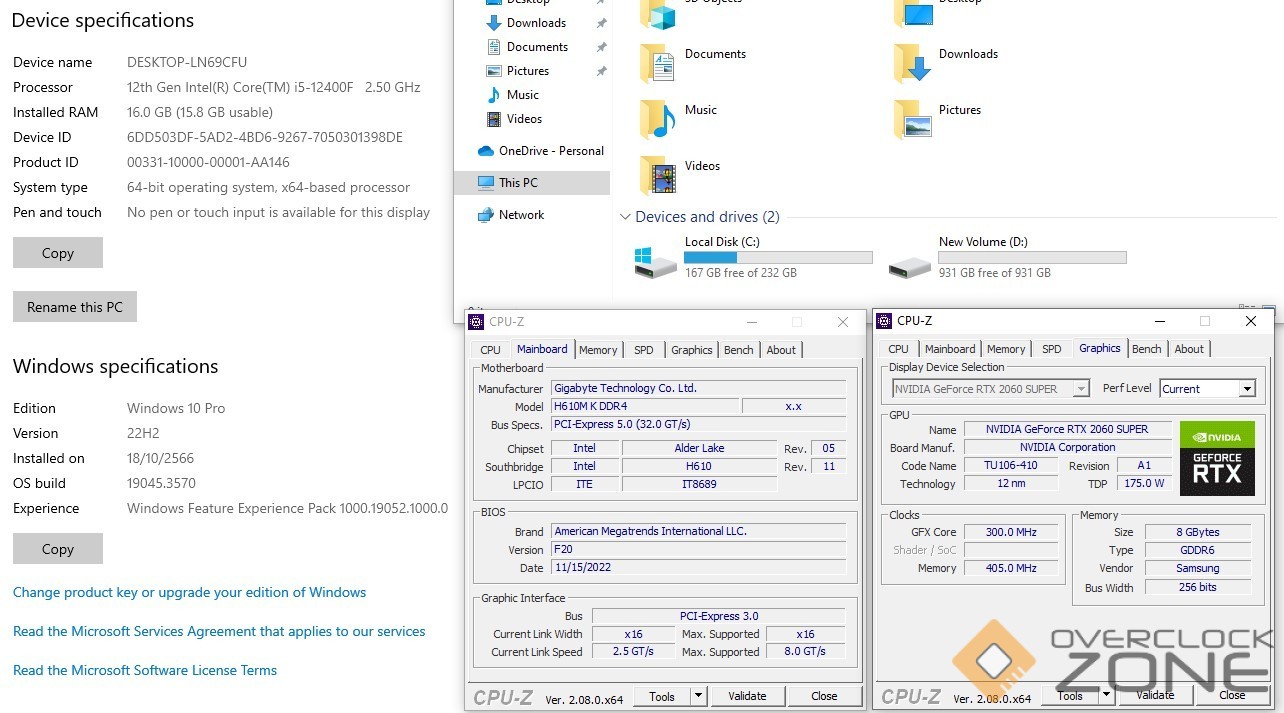Open the Videos film icon in sidebar
Viewport: 1284px width, 713px height.
[x=493, y=119]
